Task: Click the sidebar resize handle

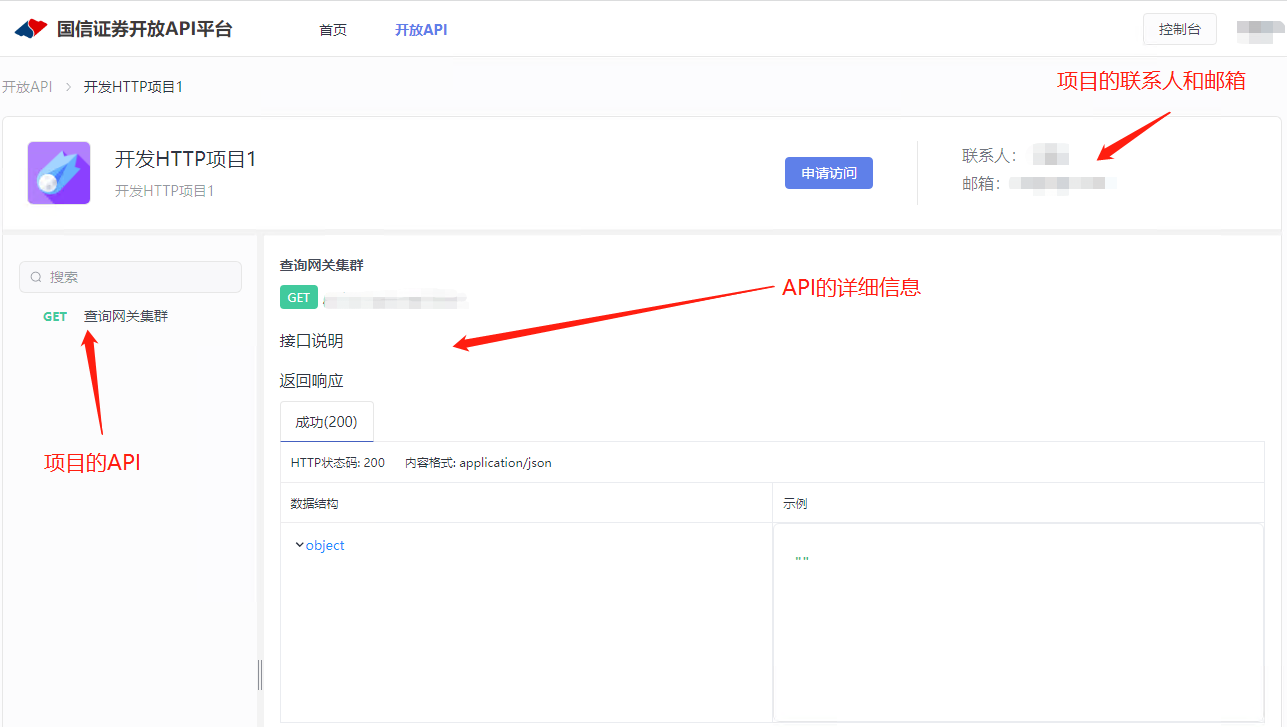Action: pyautogui.click(x=260, y=675)
